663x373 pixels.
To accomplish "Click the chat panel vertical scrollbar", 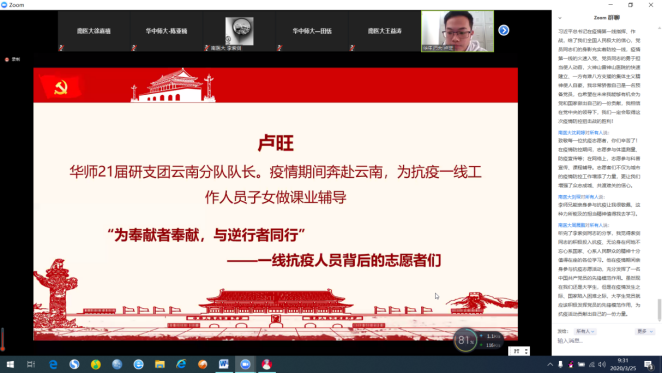I will [659, 310].
